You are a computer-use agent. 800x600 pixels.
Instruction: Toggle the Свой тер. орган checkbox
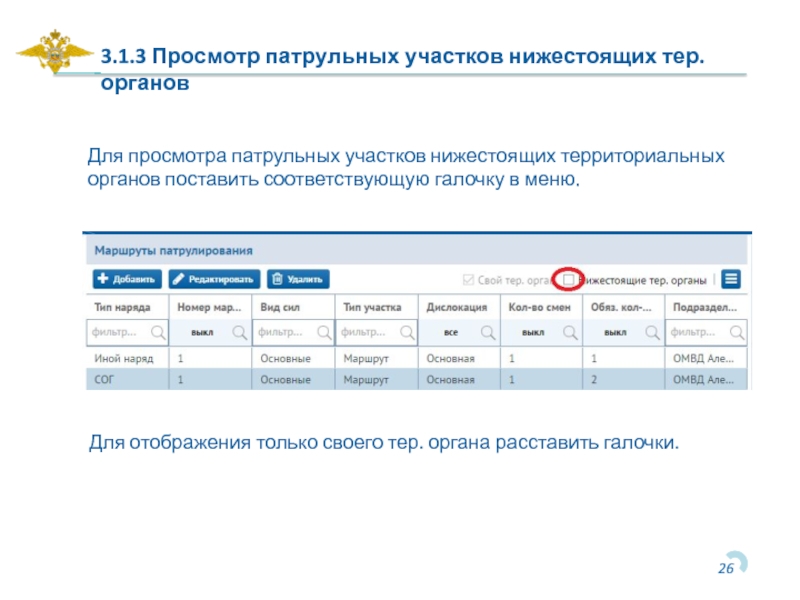[x=468, y=280]
